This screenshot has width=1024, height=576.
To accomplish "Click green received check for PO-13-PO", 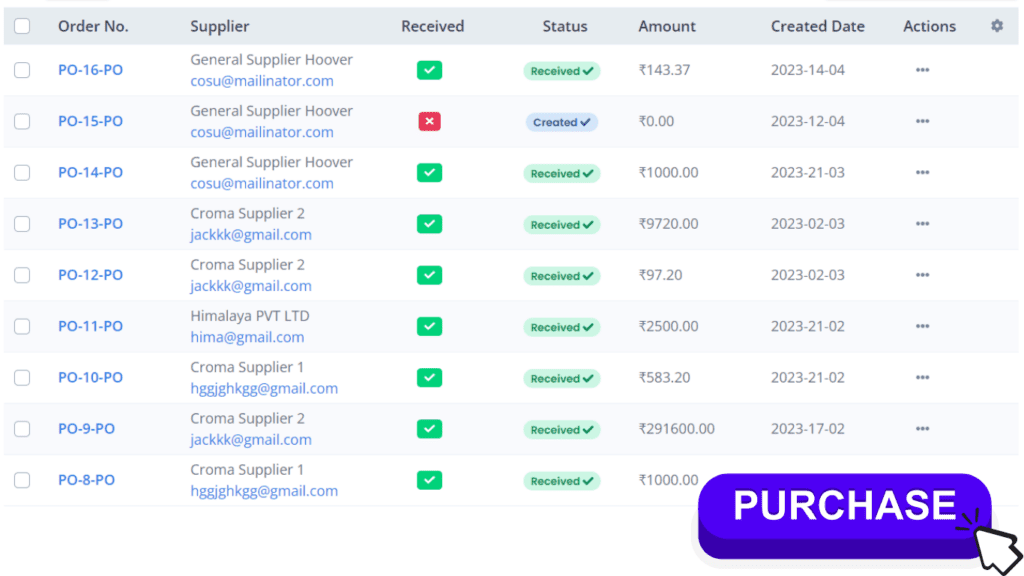I will tap(429, 224).
